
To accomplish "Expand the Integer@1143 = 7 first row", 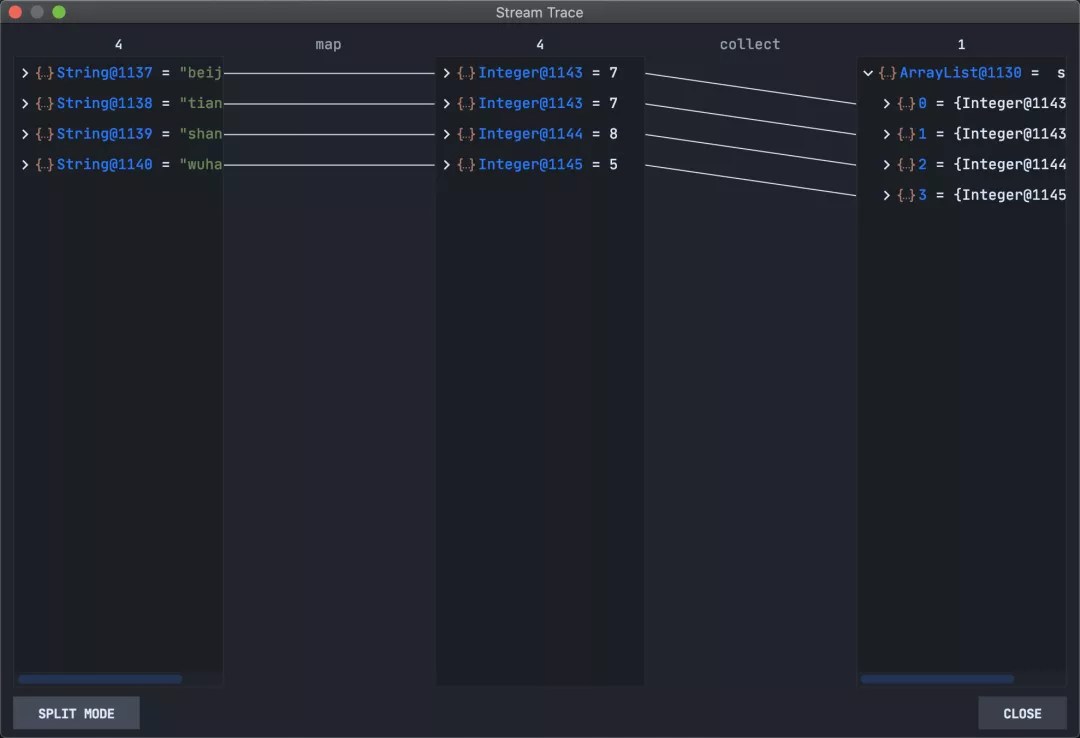I will click(447, 73).
